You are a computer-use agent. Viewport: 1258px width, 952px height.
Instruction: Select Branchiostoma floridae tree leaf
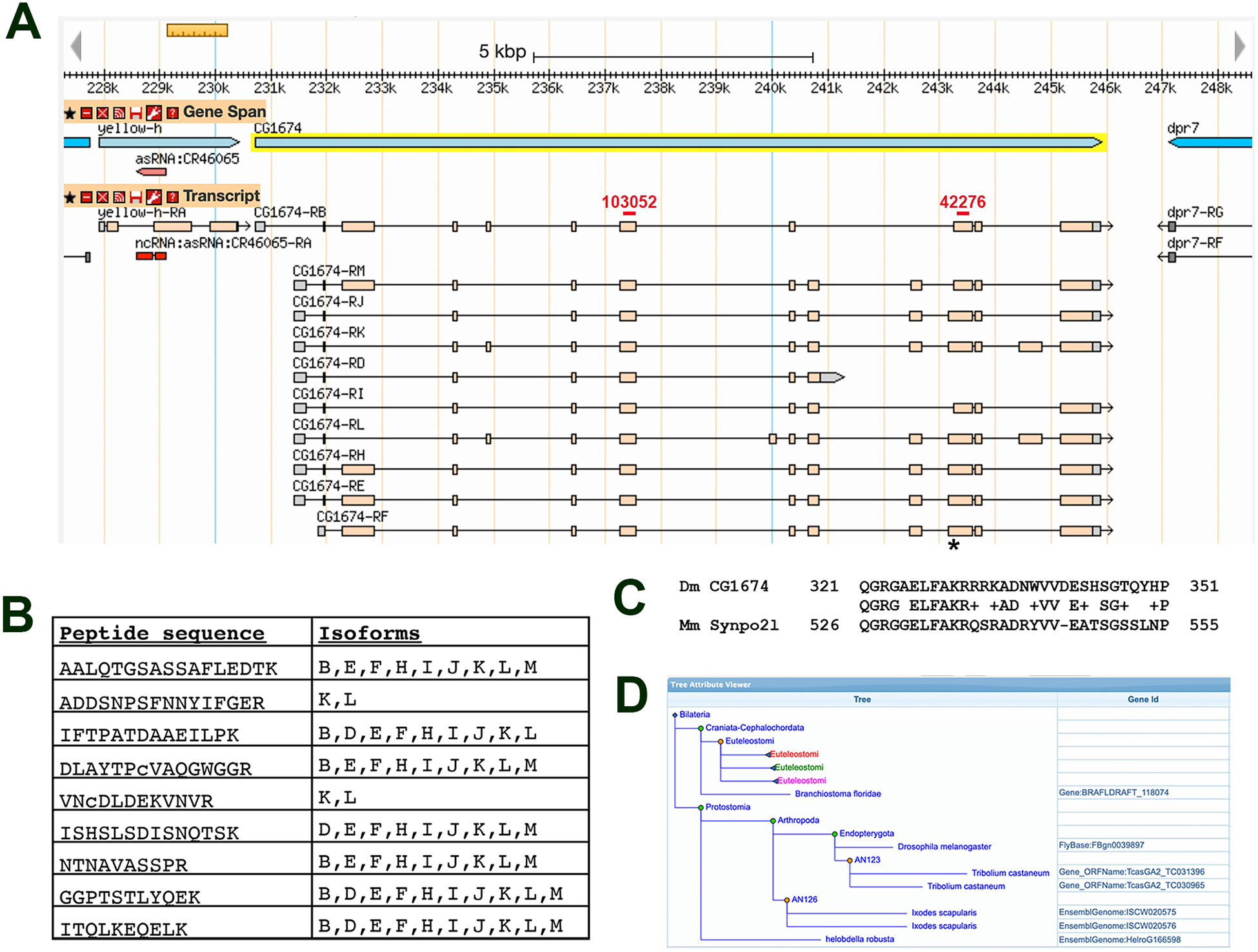pyautogui.click(x=837, y=794)
